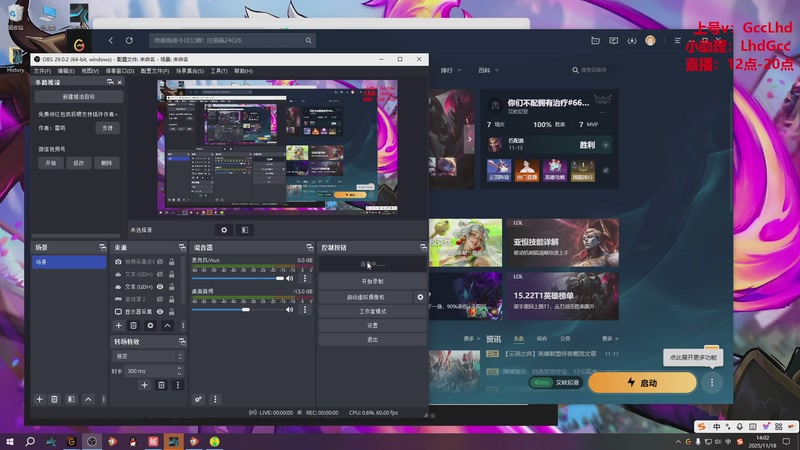Pop out the Audio Mixer dock

309,247
